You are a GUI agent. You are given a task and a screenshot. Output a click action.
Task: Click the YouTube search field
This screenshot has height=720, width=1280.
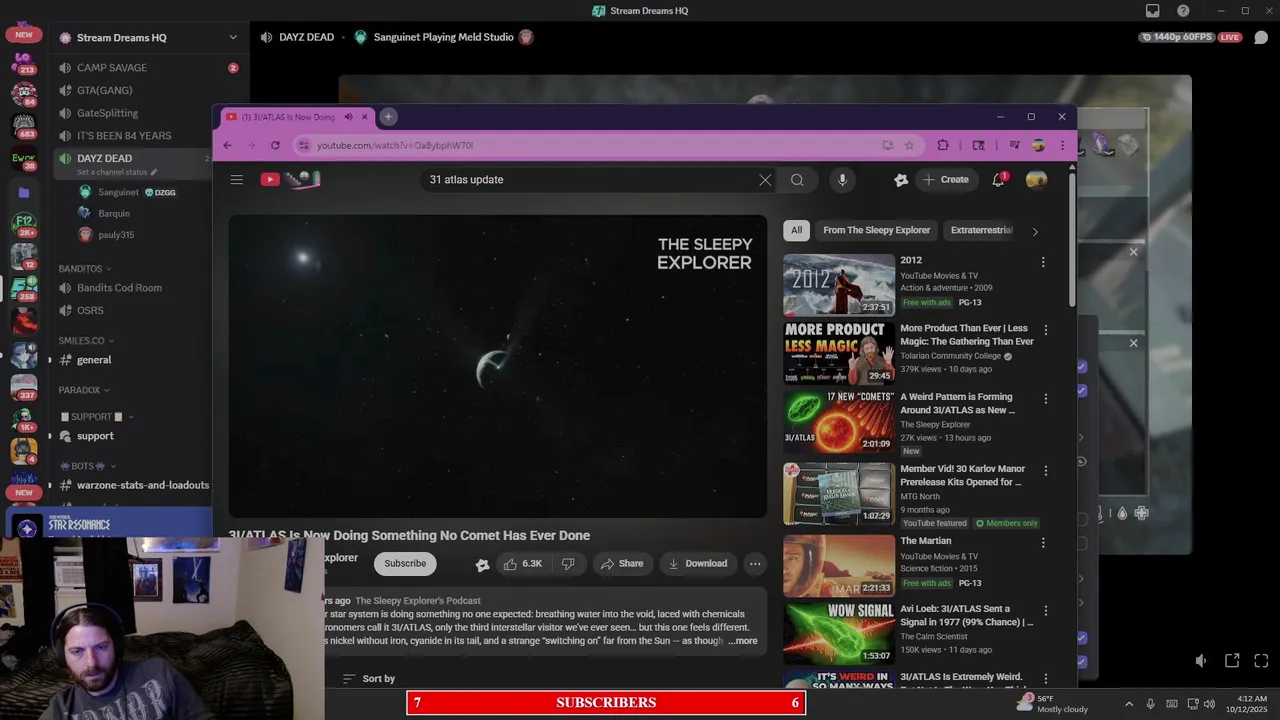click(590, 180)
